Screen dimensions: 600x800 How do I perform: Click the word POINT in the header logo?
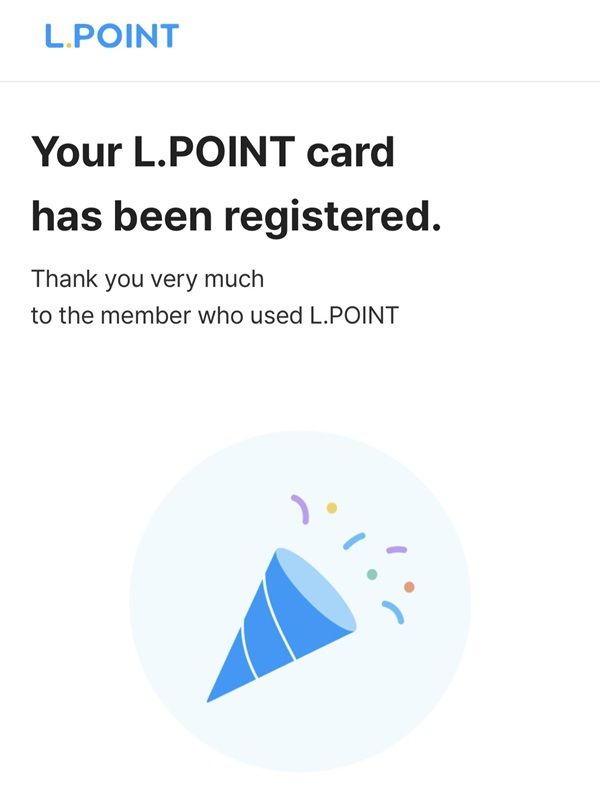[127, 36]
